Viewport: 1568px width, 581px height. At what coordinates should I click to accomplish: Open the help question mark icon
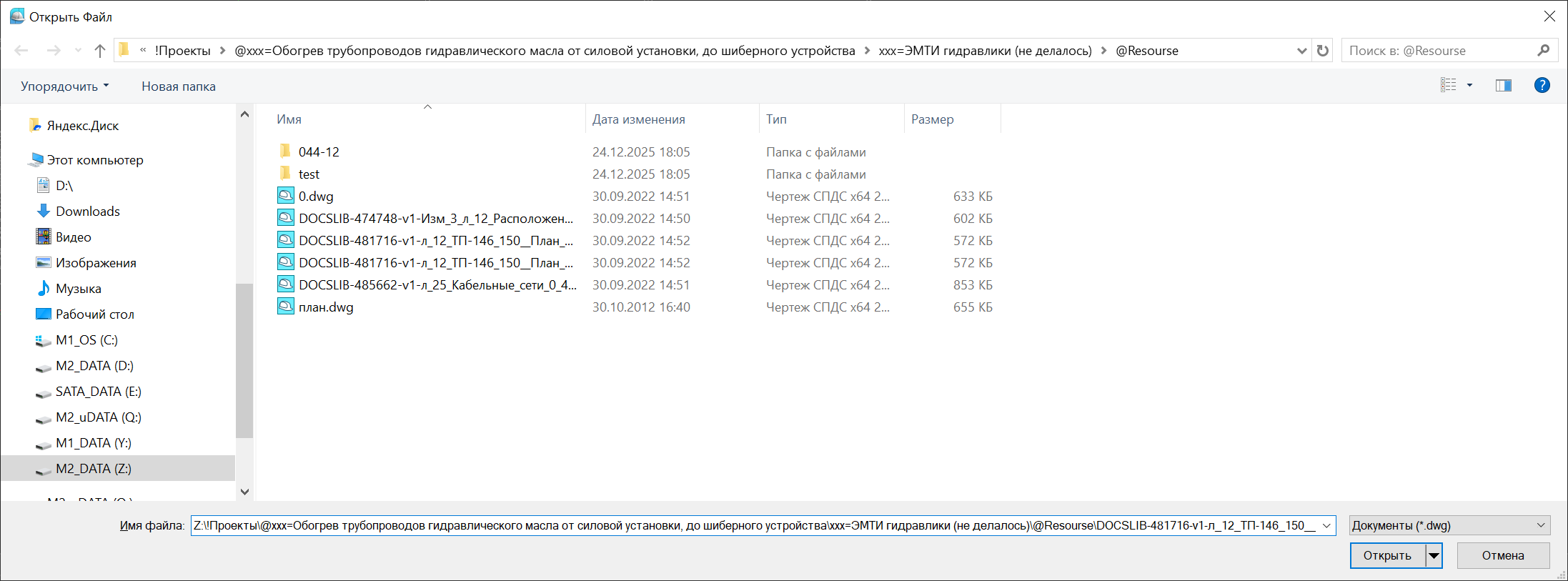point(1542,86)
